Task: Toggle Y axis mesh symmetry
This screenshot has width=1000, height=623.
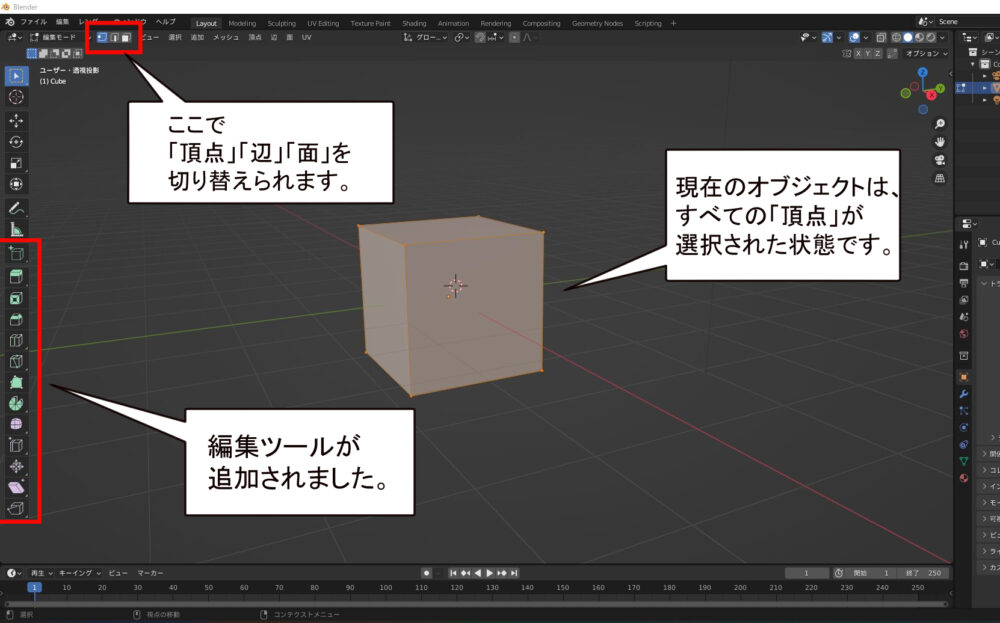Action: [868, 54]
